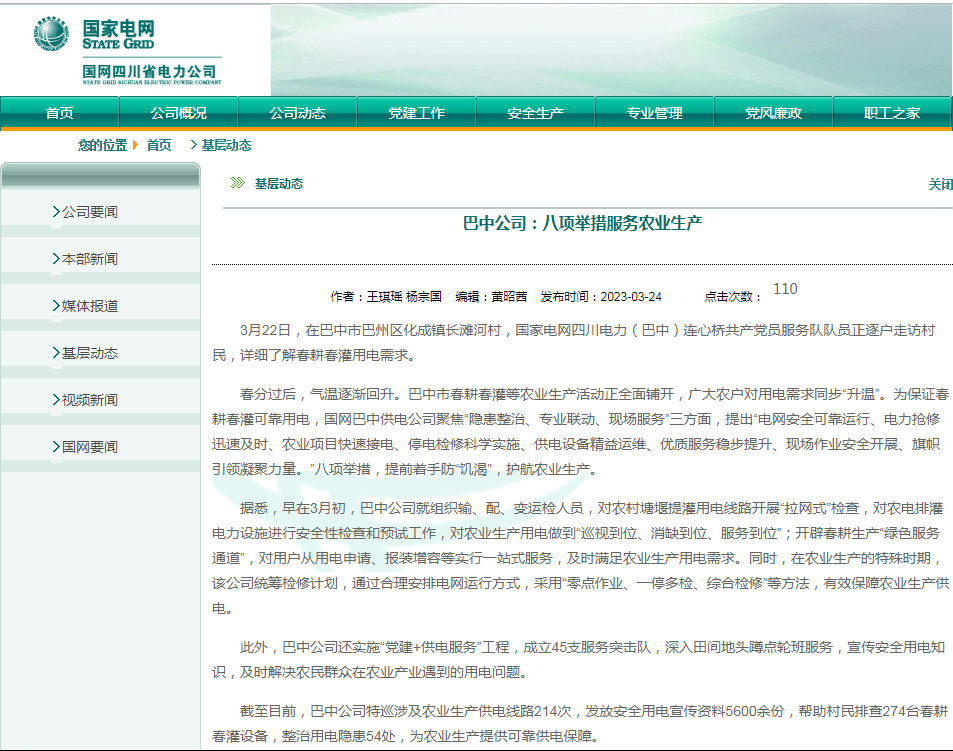Click the author text 王琪瑶 杨宗国

tap(404, 297)
